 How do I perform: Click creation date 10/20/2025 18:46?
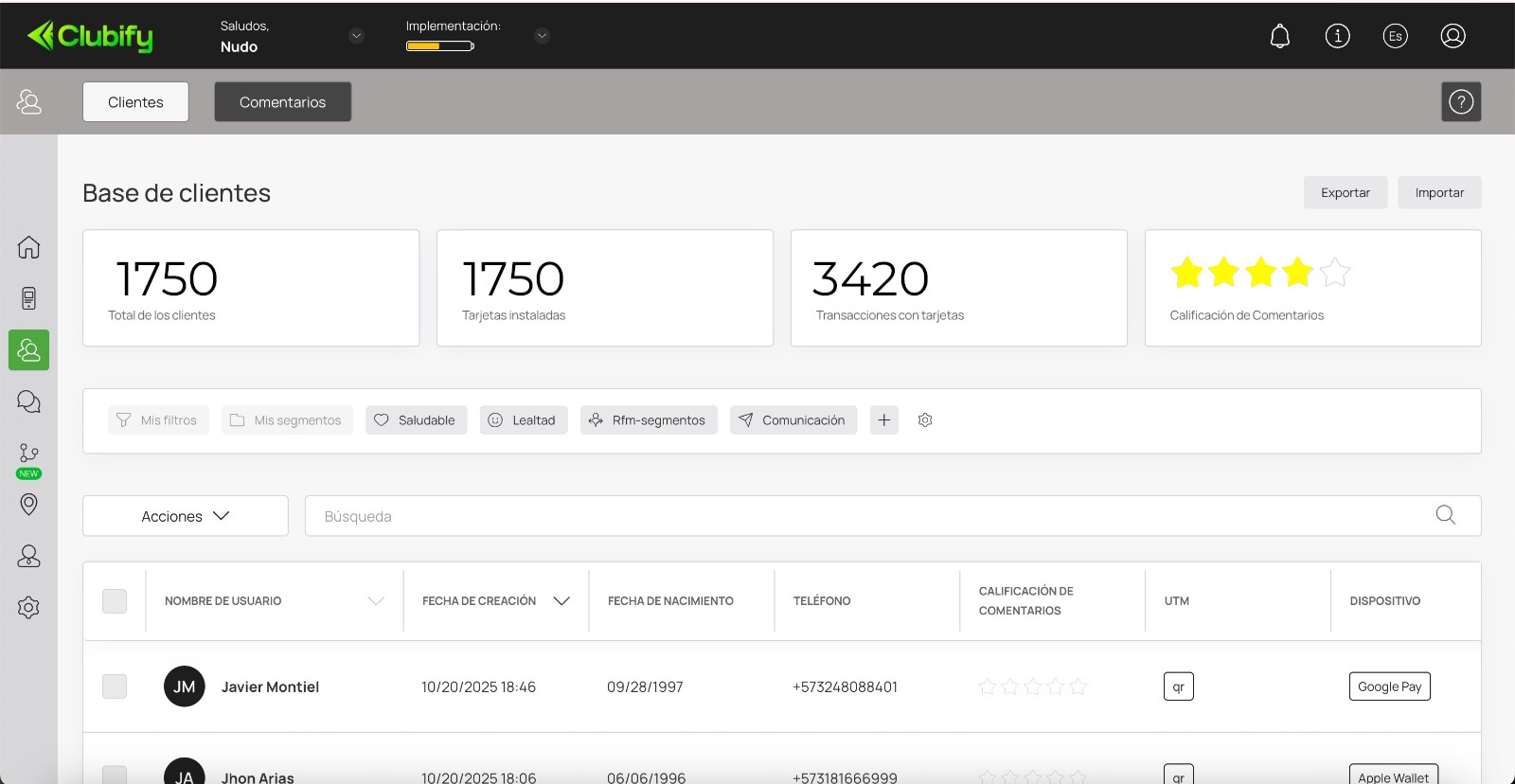point(478,686)
